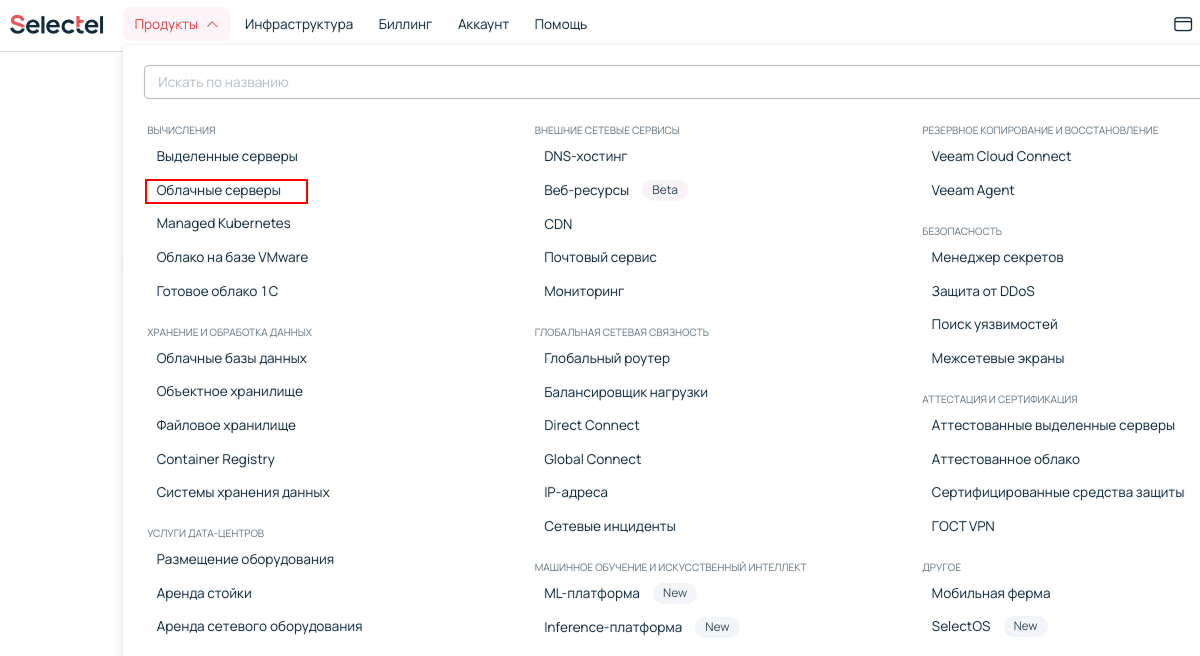Viewport: 1200px width, 656px height.
Task: Click the Selectel logo
Action: point(56,24)
